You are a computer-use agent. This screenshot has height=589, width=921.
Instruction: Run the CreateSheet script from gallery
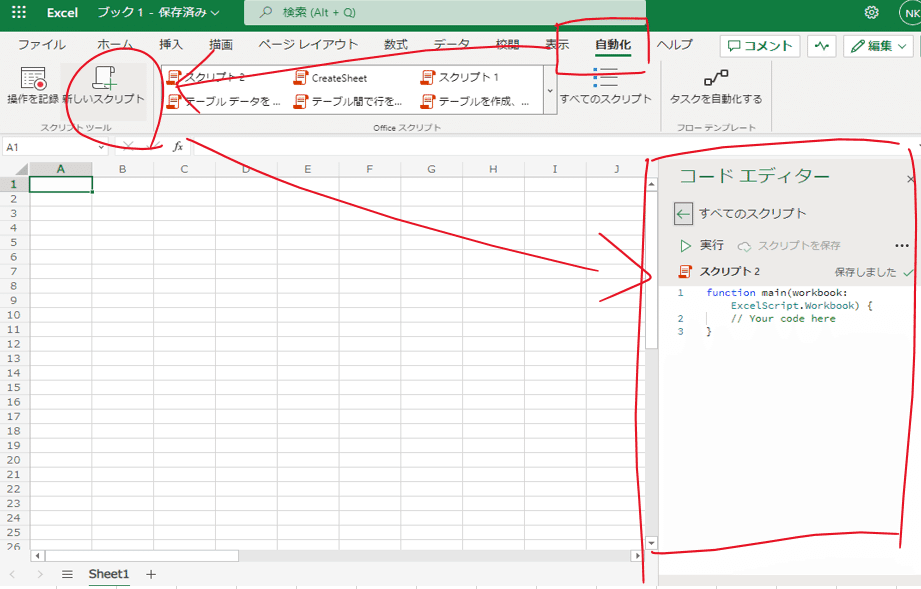point(332,78)
